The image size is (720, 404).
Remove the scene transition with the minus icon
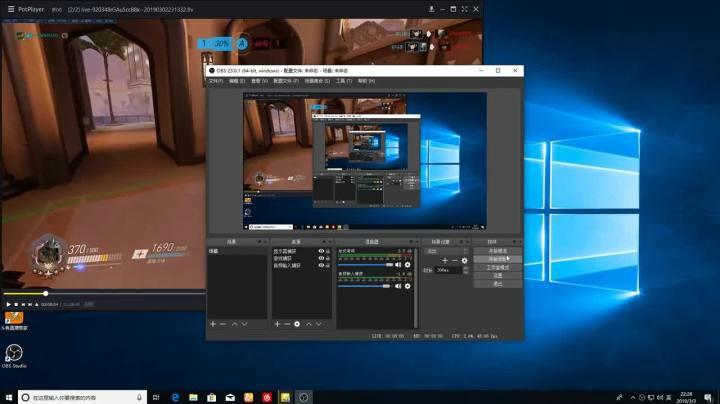[x=455, y=260]
